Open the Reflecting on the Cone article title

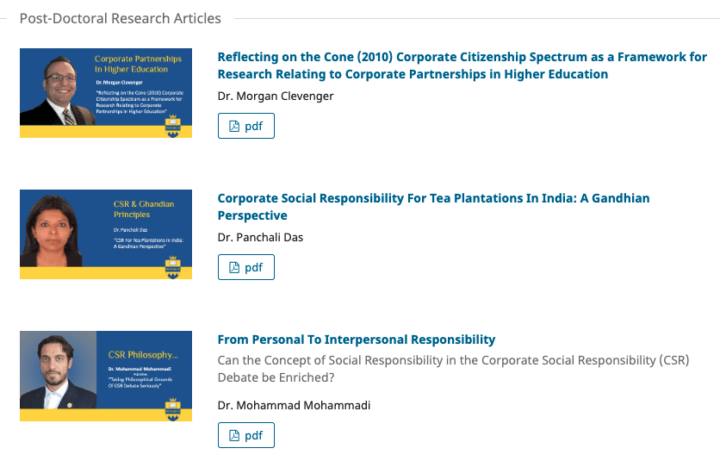coord(462,65)
